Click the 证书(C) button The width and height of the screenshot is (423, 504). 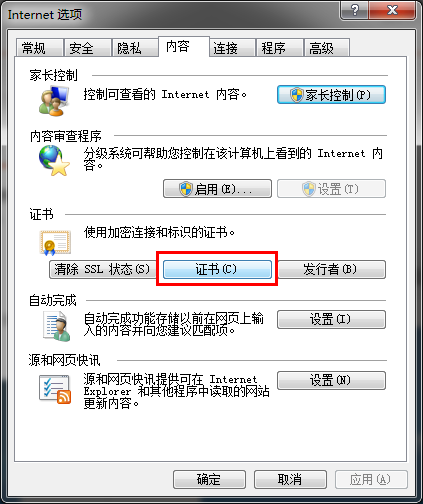[x=217, y=269]
